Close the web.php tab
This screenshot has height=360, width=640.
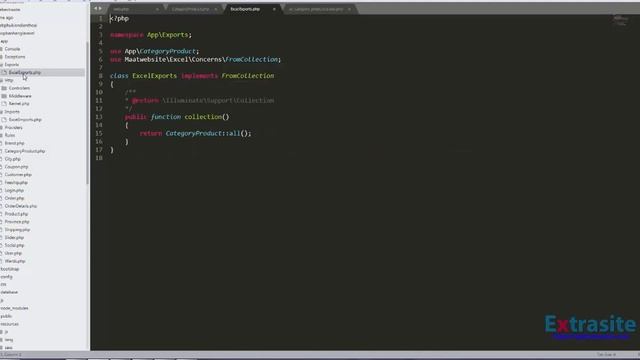coord(157,9)
